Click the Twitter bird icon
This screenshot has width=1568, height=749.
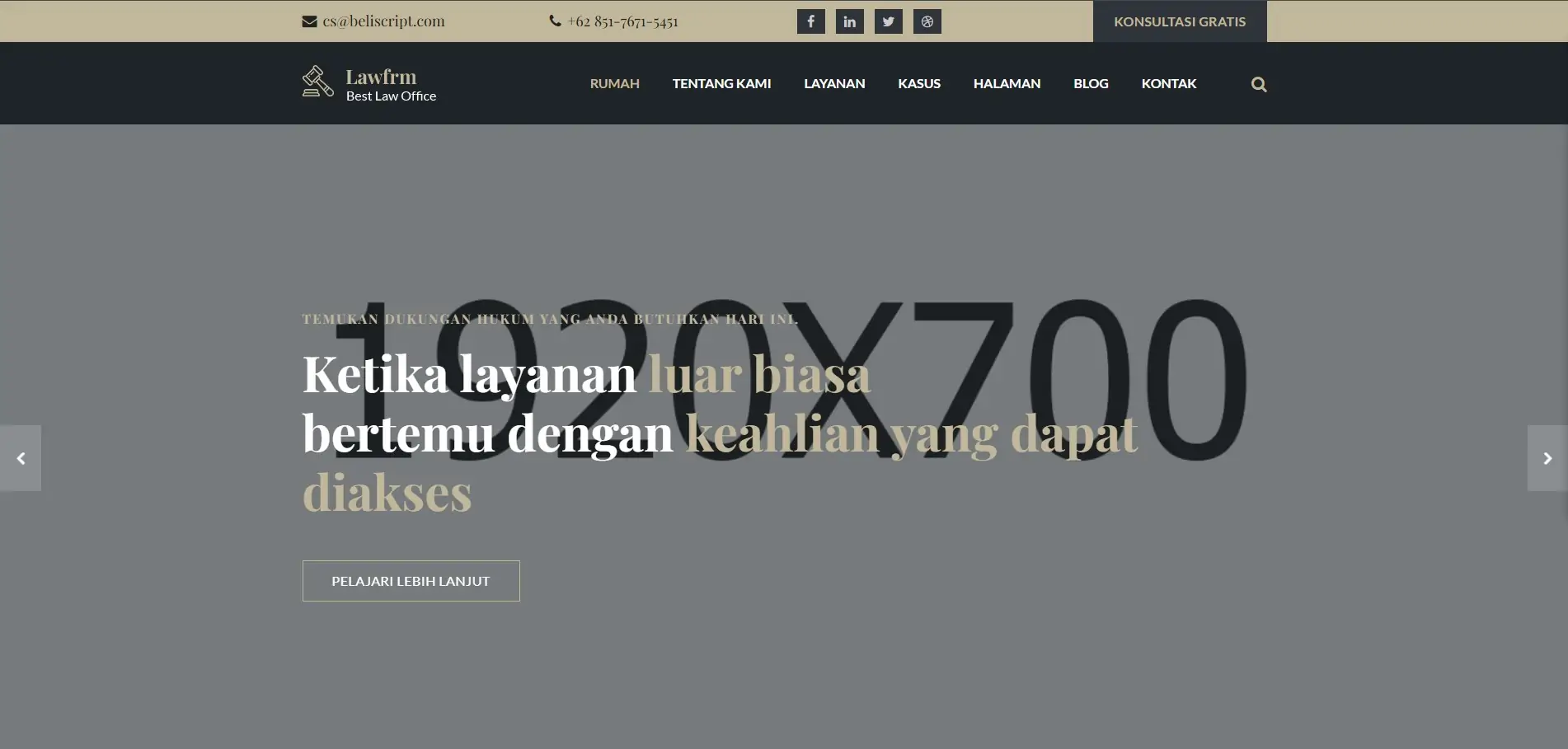click(x=888, y=21)
